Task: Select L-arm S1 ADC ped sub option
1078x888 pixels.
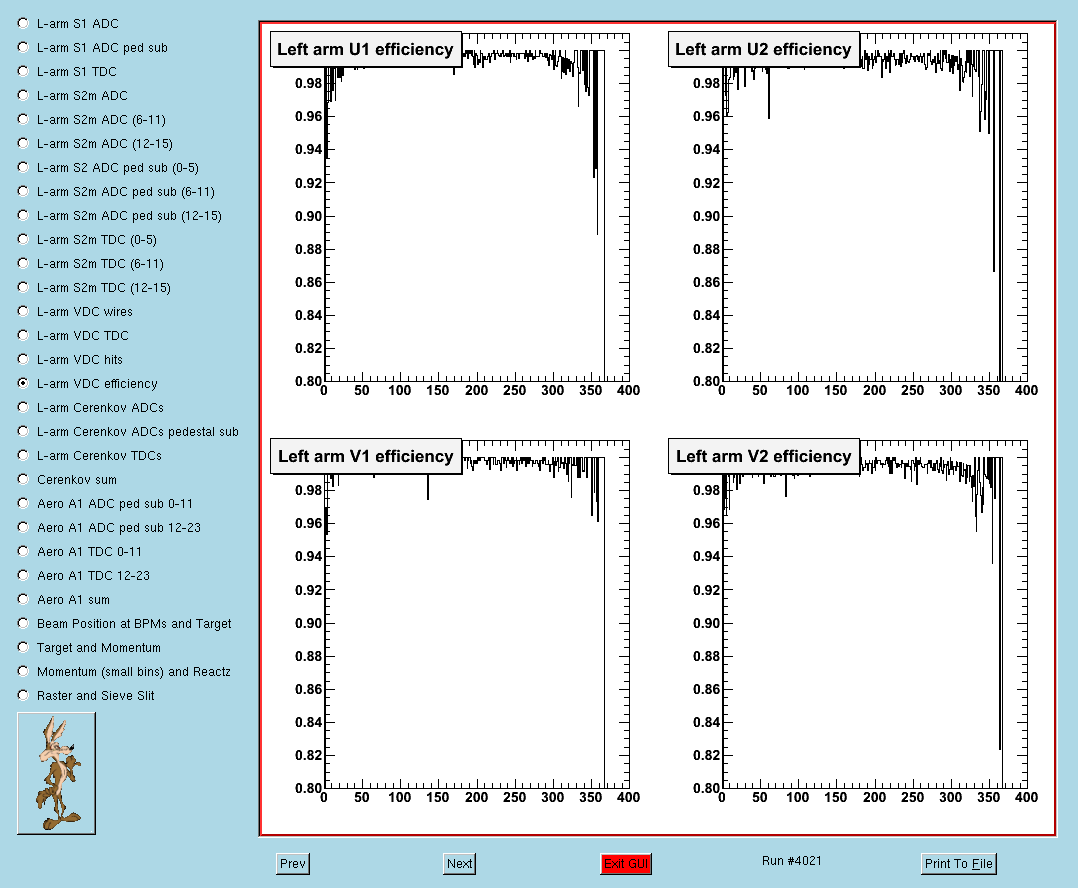Action: coord(23,47)
